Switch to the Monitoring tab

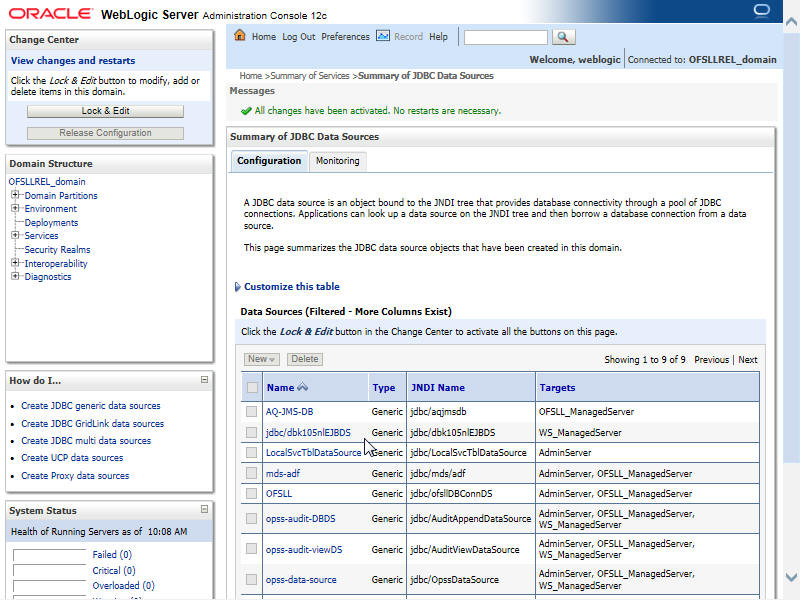pos(337,161)
